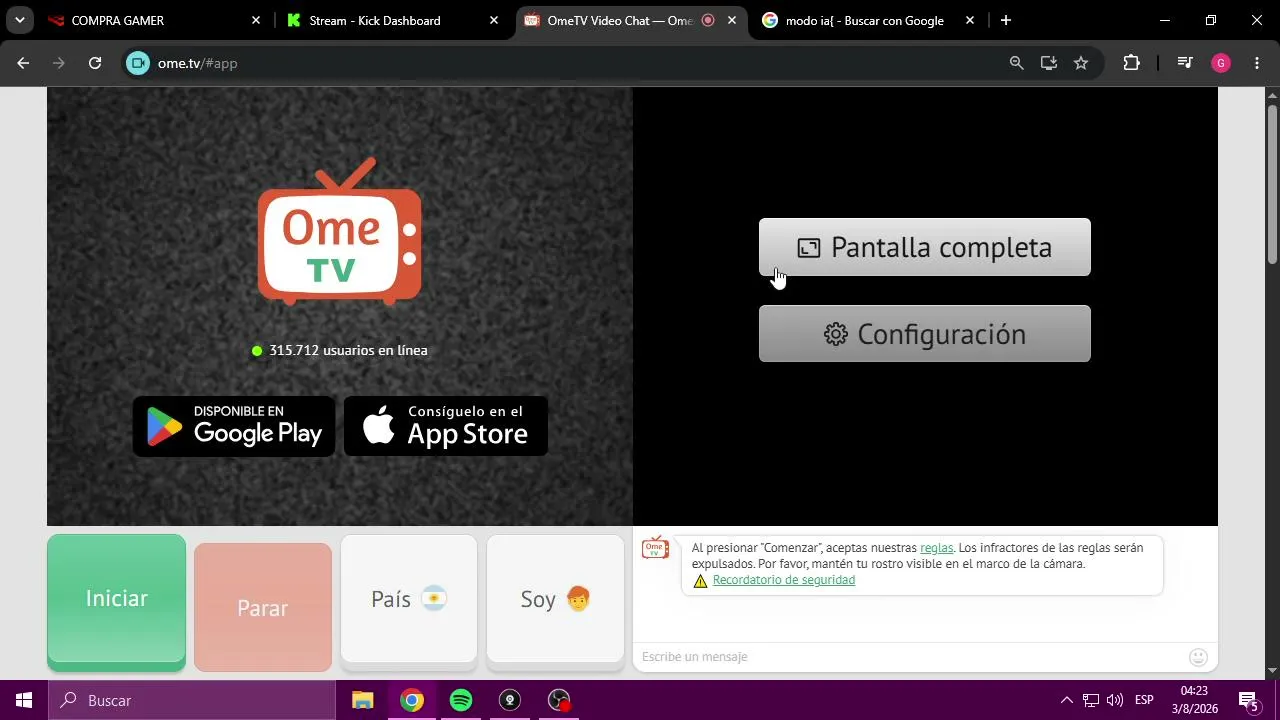This screenshot has height=720, width=1280.
Task: Select the OmeTV Video Chat tab
Action: click(632, 20)
